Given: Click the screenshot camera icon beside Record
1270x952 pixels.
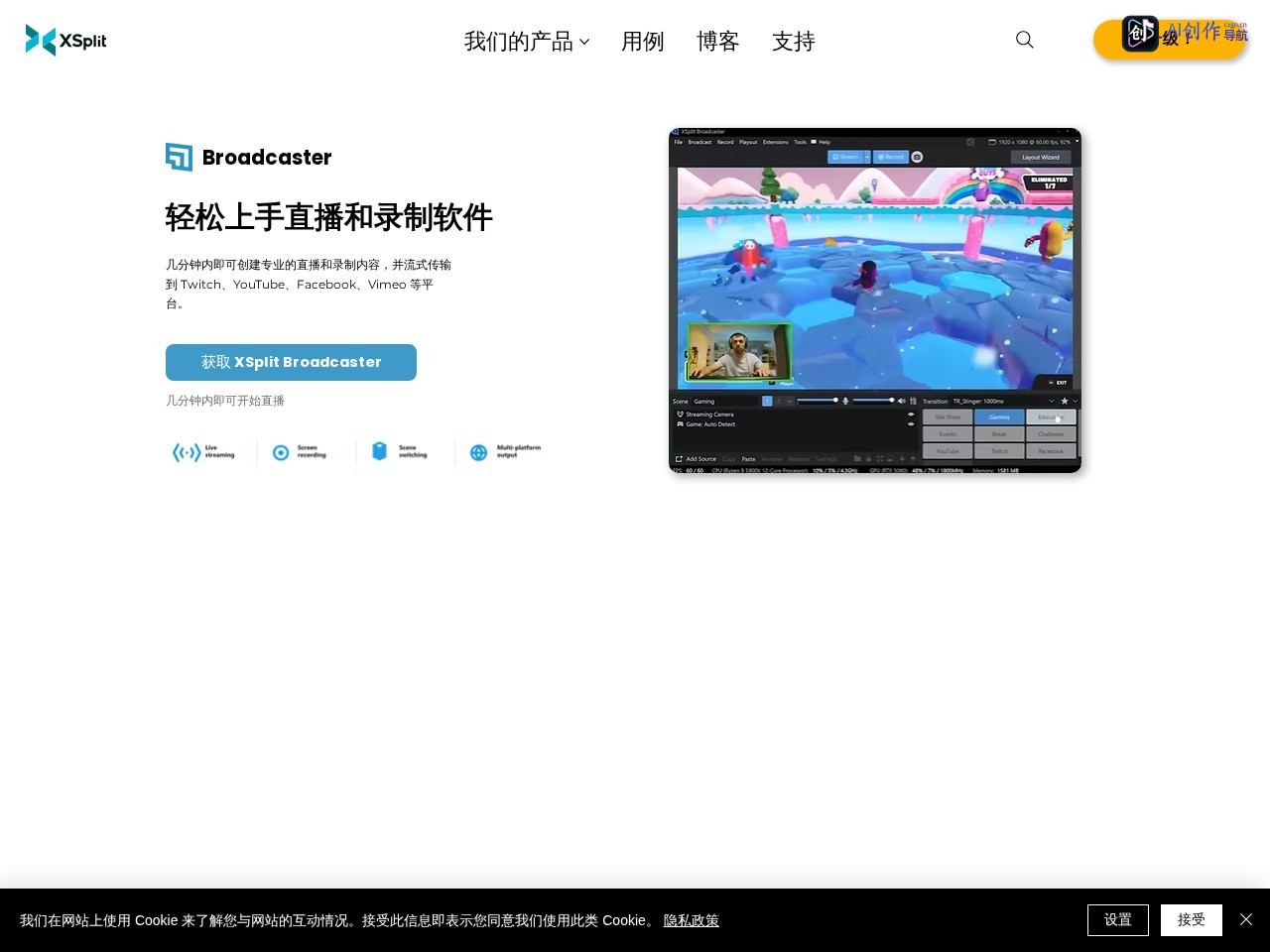Looking at the screenshot, I should click(x=917, y=157).
